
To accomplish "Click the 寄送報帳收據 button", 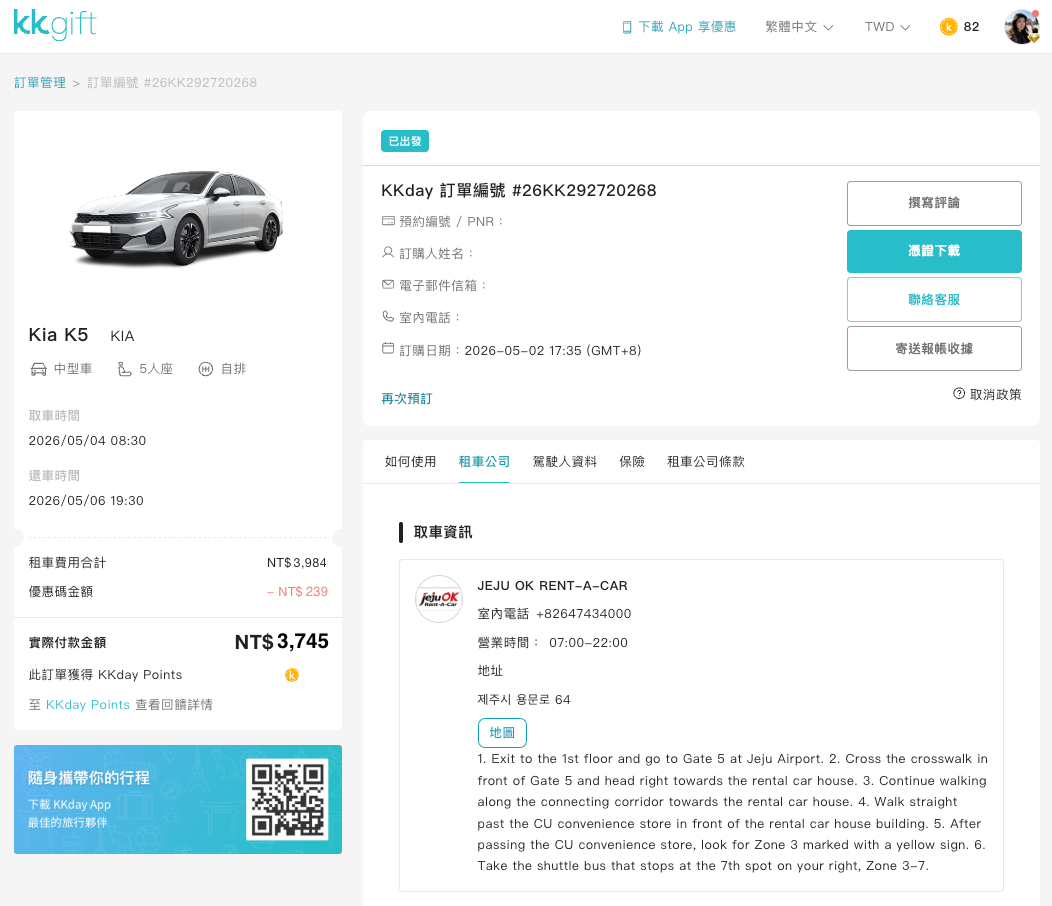I will tap(934, 348).
